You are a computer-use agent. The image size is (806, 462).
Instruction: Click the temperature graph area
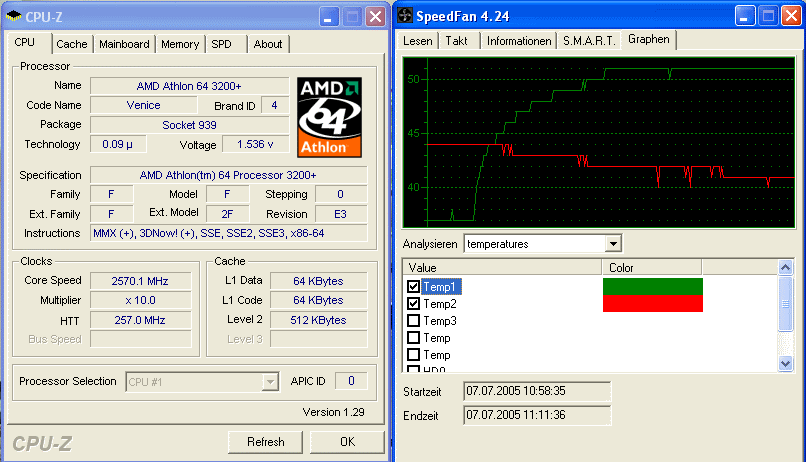(x=599, y=142)
